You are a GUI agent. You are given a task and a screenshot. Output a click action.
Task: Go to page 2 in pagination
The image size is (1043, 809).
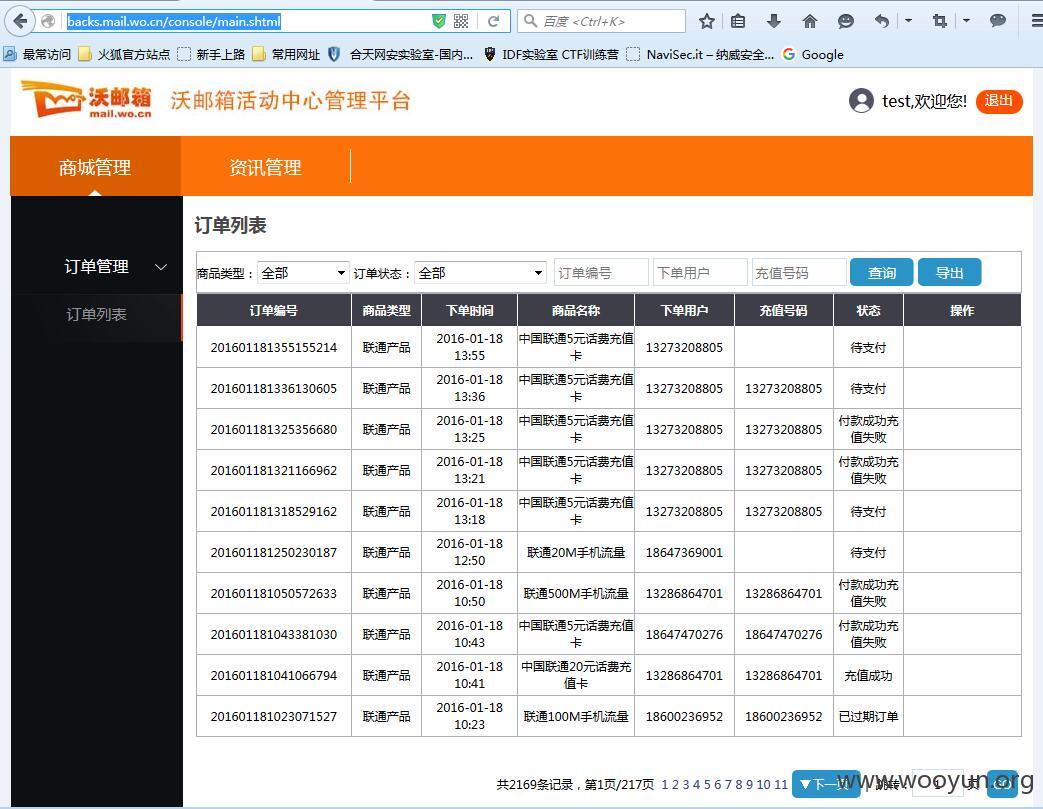coord(675,785)
